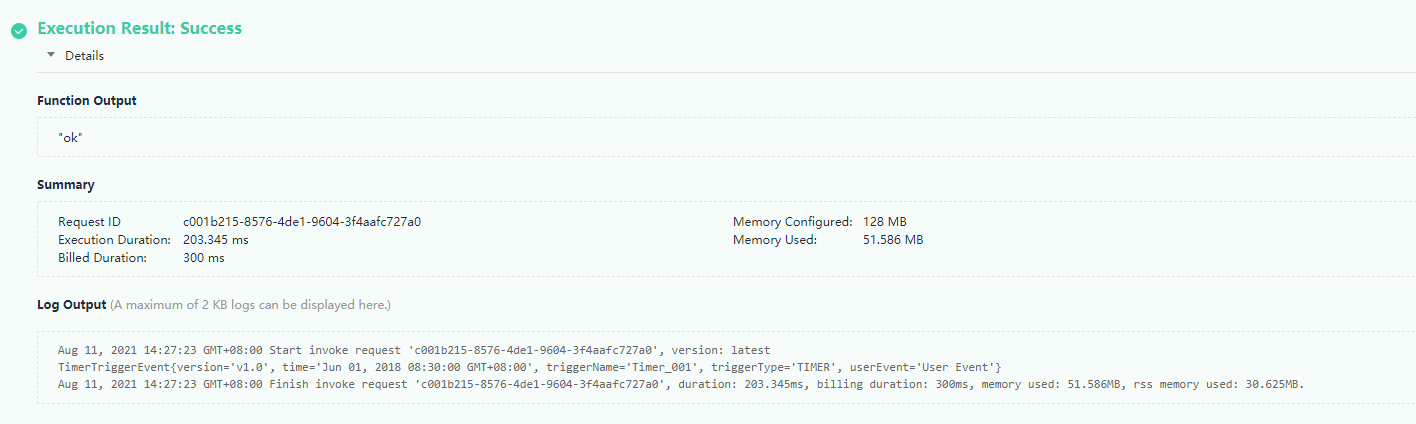Click the 300 ms billed duration value
The height and width of the screenshot is (424, 1416).
(203, 258)
